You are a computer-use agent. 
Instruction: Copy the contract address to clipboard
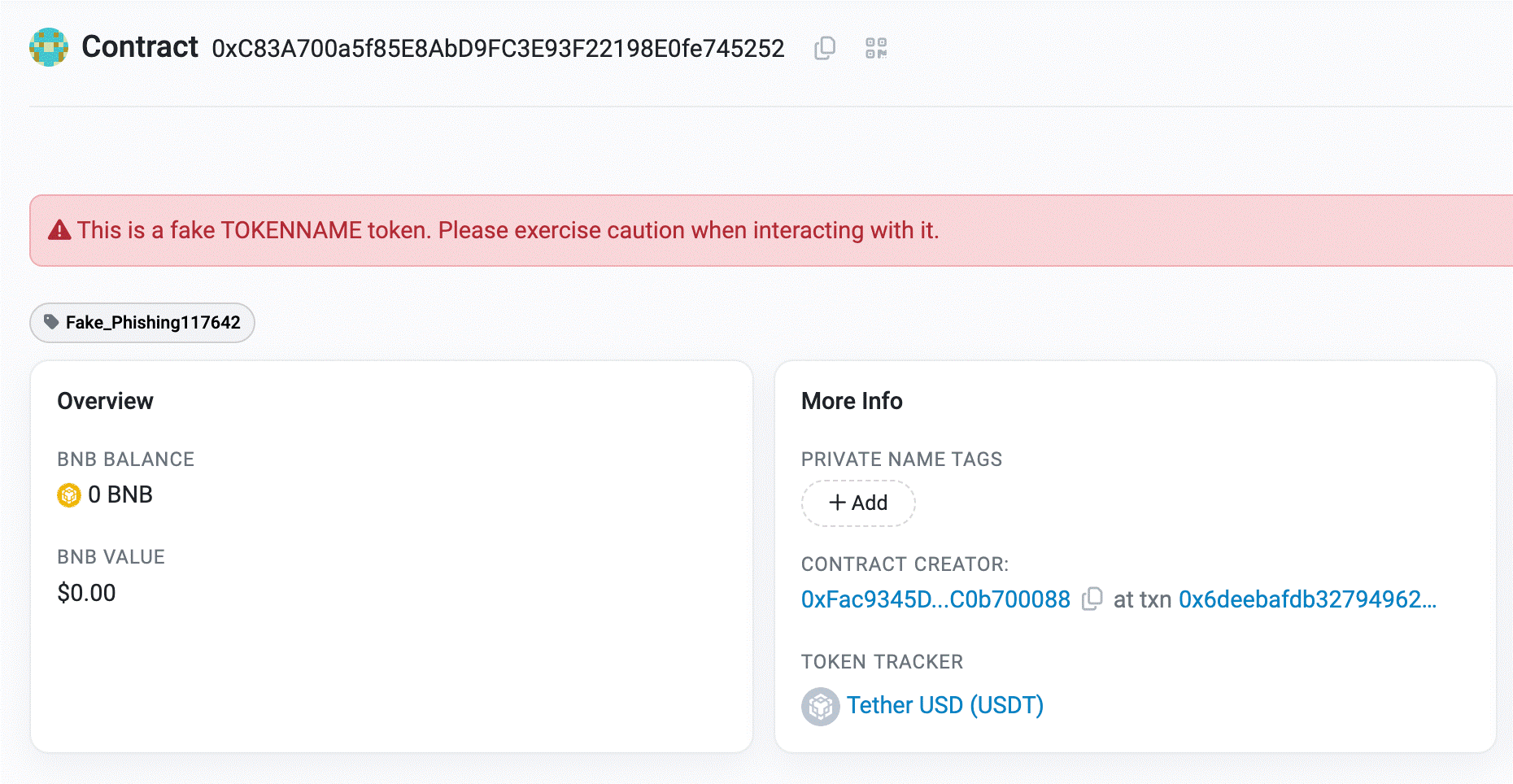[825, 48]
